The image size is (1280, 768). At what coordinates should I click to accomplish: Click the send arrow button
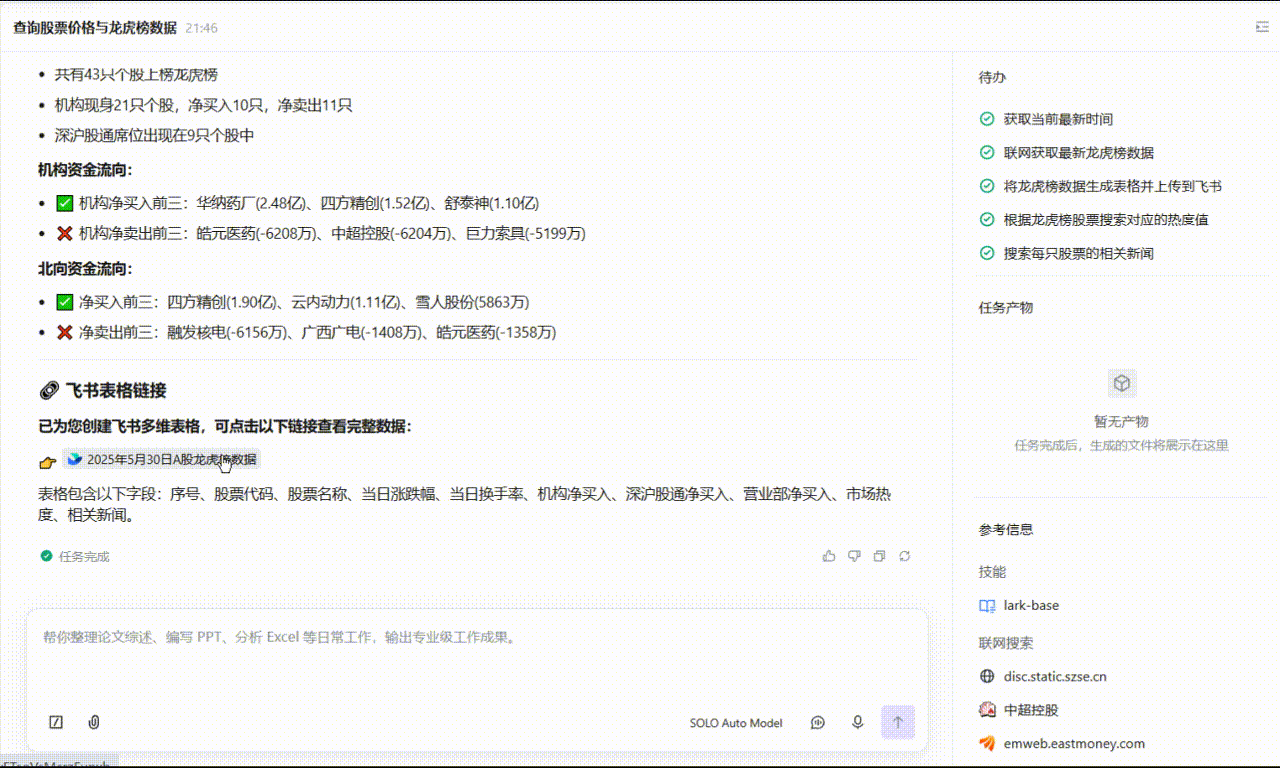pos(897,722)
